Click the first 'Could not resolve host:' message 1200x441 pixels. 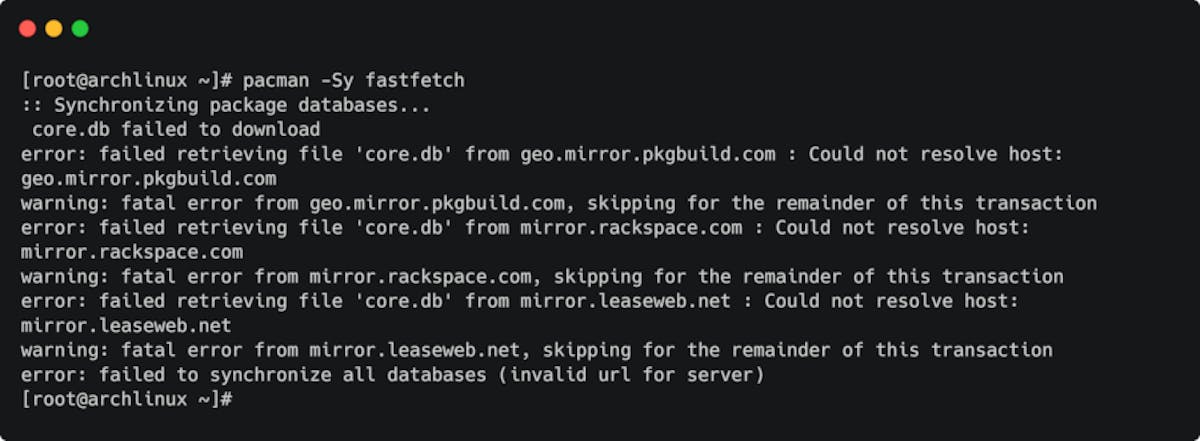(936, 154)
